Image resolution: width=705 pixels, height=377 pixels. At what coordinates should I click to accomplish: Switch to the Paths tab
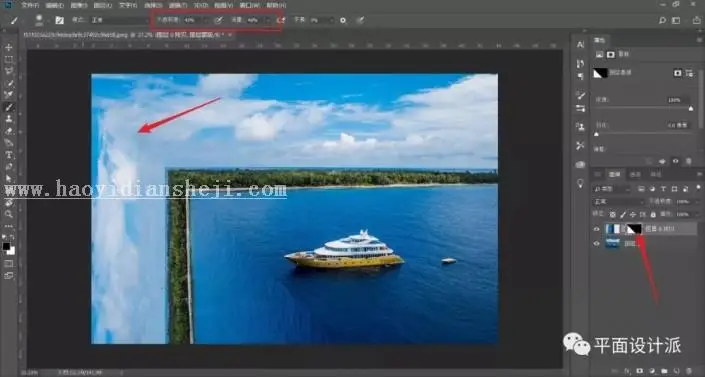(x=656, y=174)
